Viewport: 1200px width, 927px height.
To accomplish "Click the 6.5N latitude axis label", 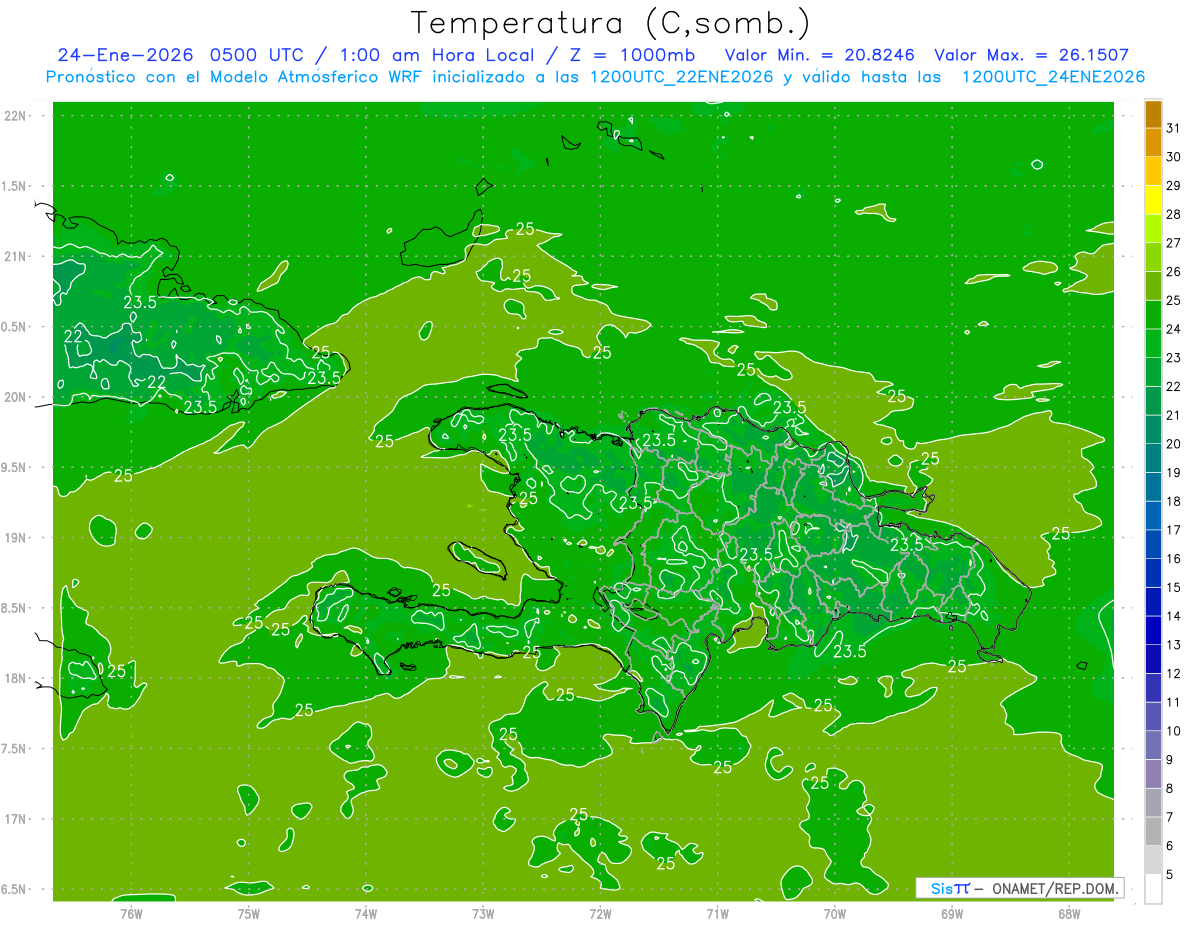I will click(x=15, y=890).
